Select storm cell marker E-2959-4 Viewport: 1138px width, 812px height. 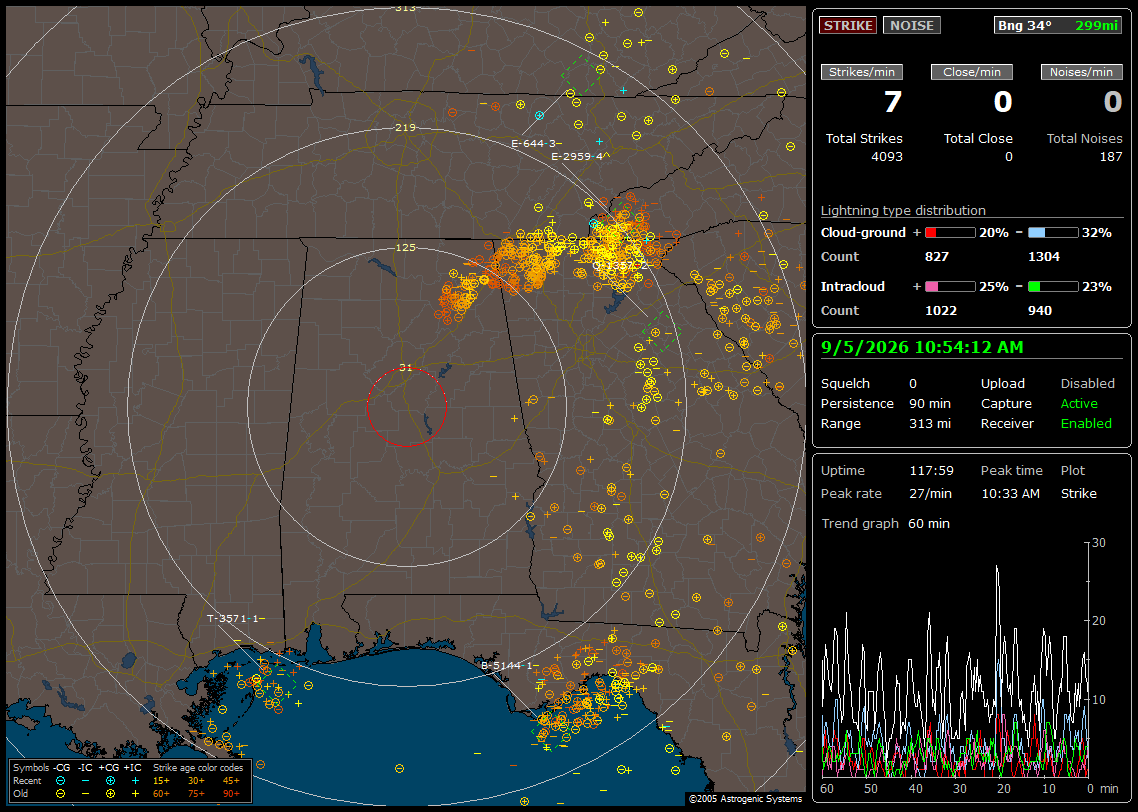click(580, 156)
